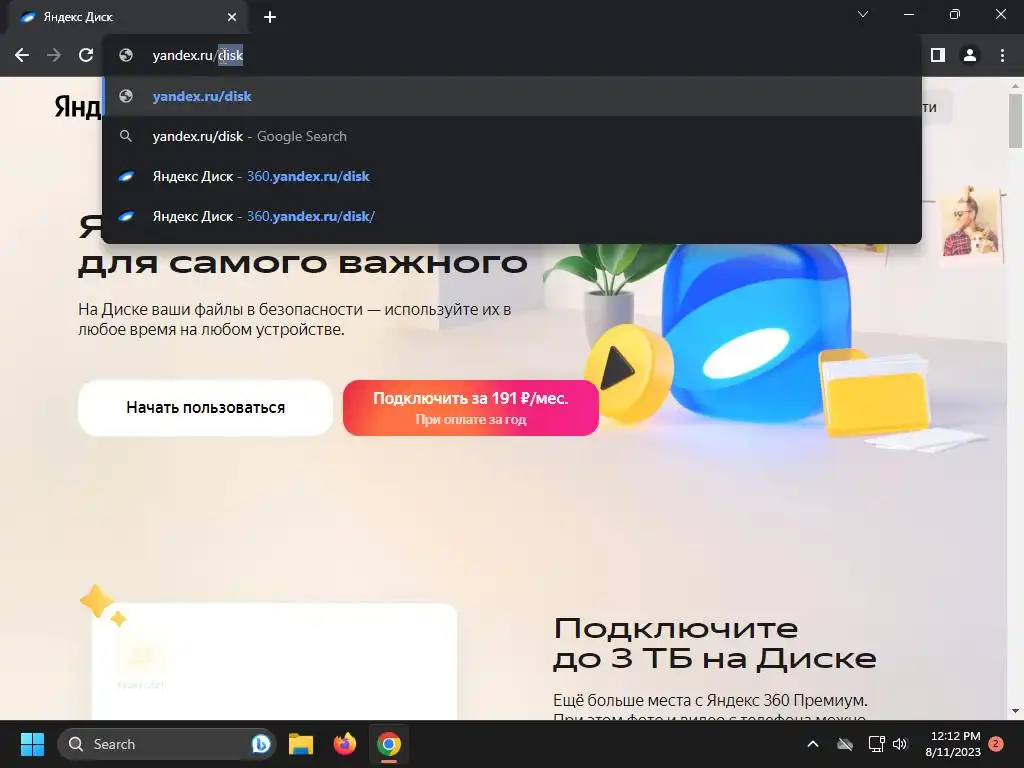Open the tab search chevron in title bar
This screenshot has width=1024, height=768.
[863, 14]
